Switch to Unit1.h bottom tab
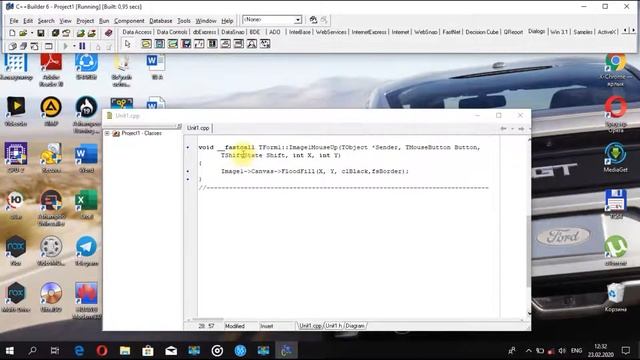 click(x=333, y=326)
